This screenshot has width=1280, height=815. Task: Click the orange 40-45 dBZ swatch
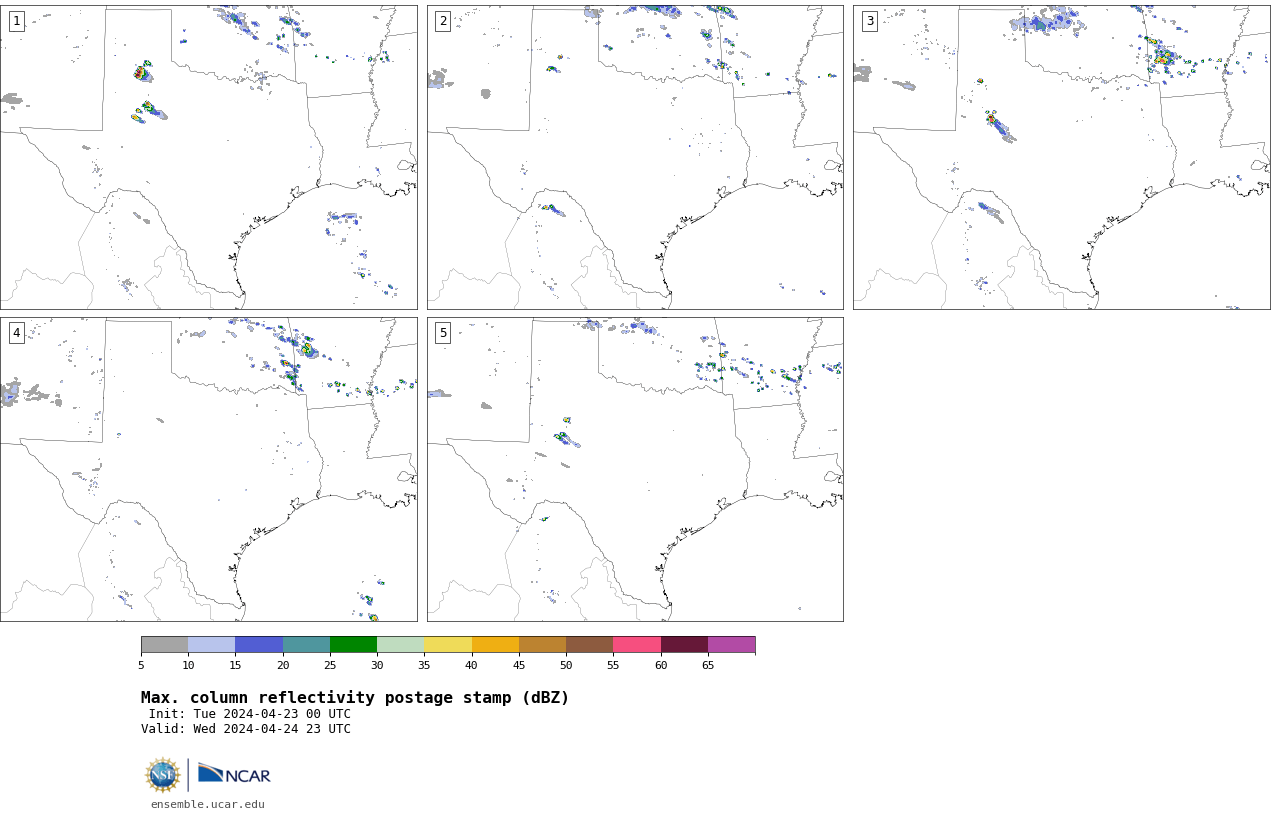click(495, 645)
